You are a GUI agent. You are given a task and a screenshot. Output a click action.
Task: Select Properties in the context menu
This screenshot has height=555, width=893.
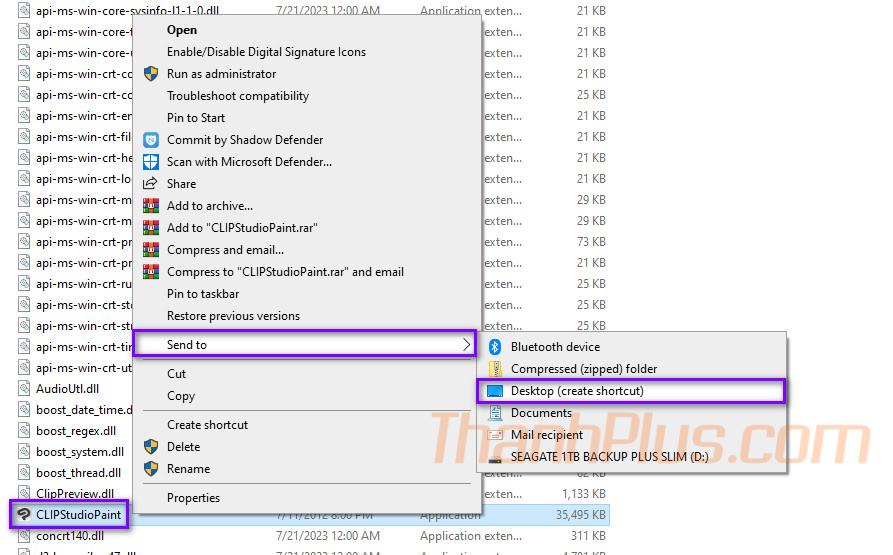(x=193, y=498)
